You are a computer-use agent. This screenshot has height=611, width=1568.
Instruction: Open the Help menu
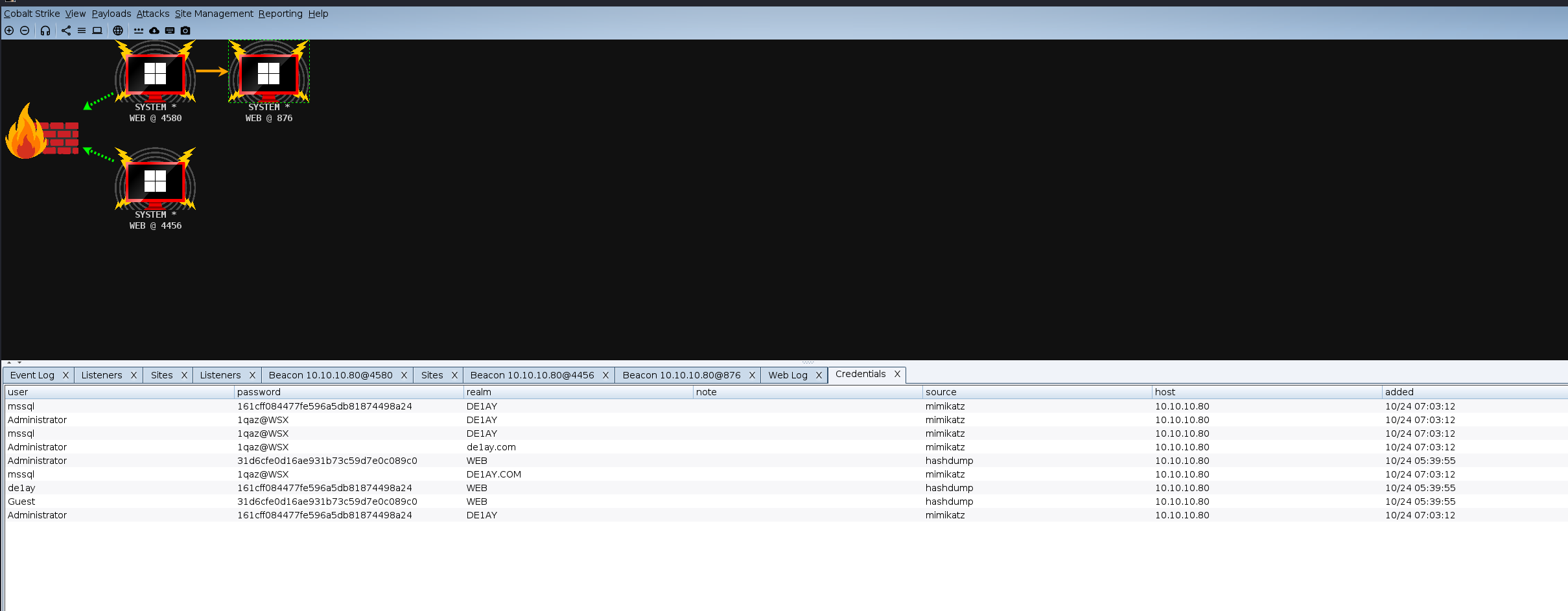(318, 14)
